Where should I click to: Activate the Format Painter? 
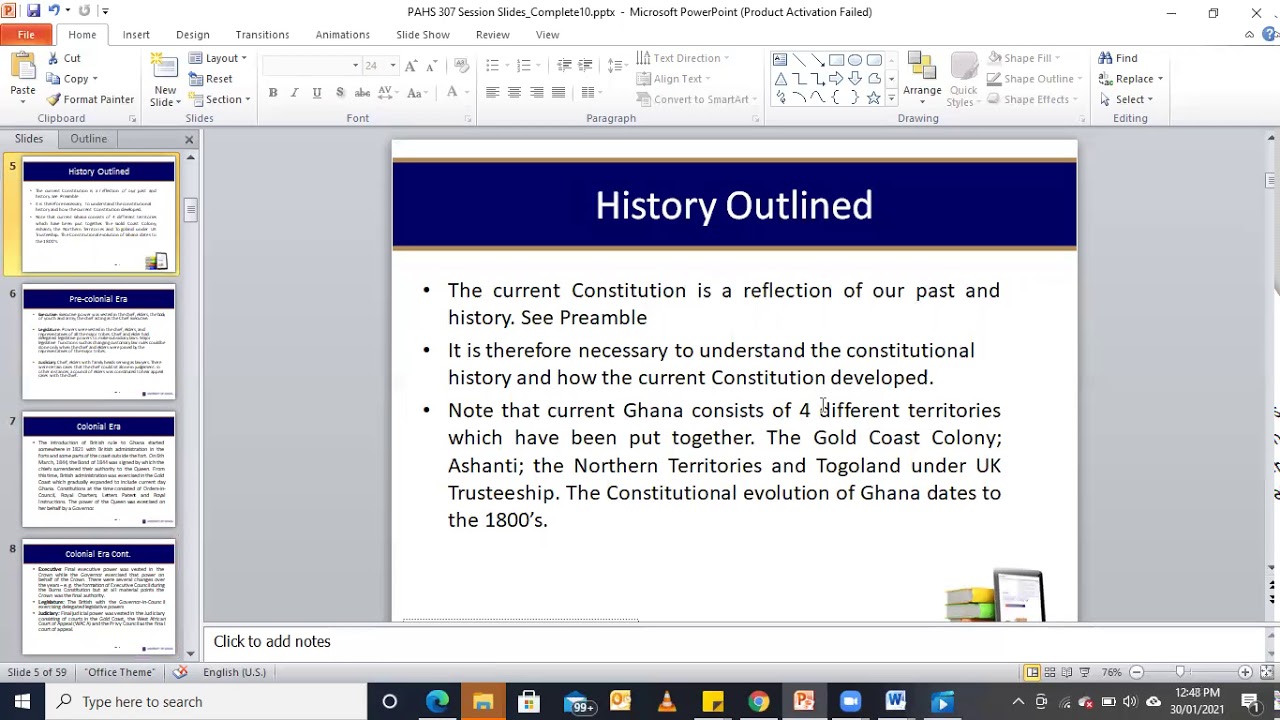coord(90,99)
